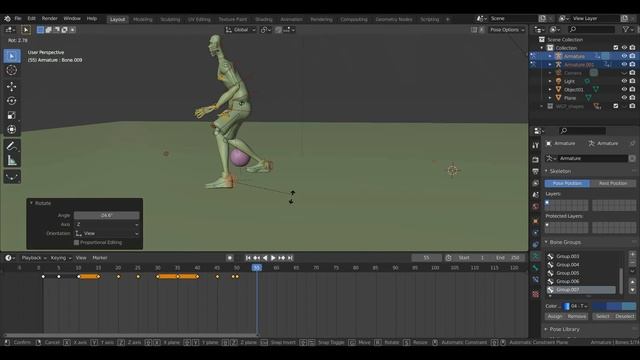The width and height of the screenshot is (640, 360).
Task: Click the bone group Deselect button
Action: tap(624, 316)
